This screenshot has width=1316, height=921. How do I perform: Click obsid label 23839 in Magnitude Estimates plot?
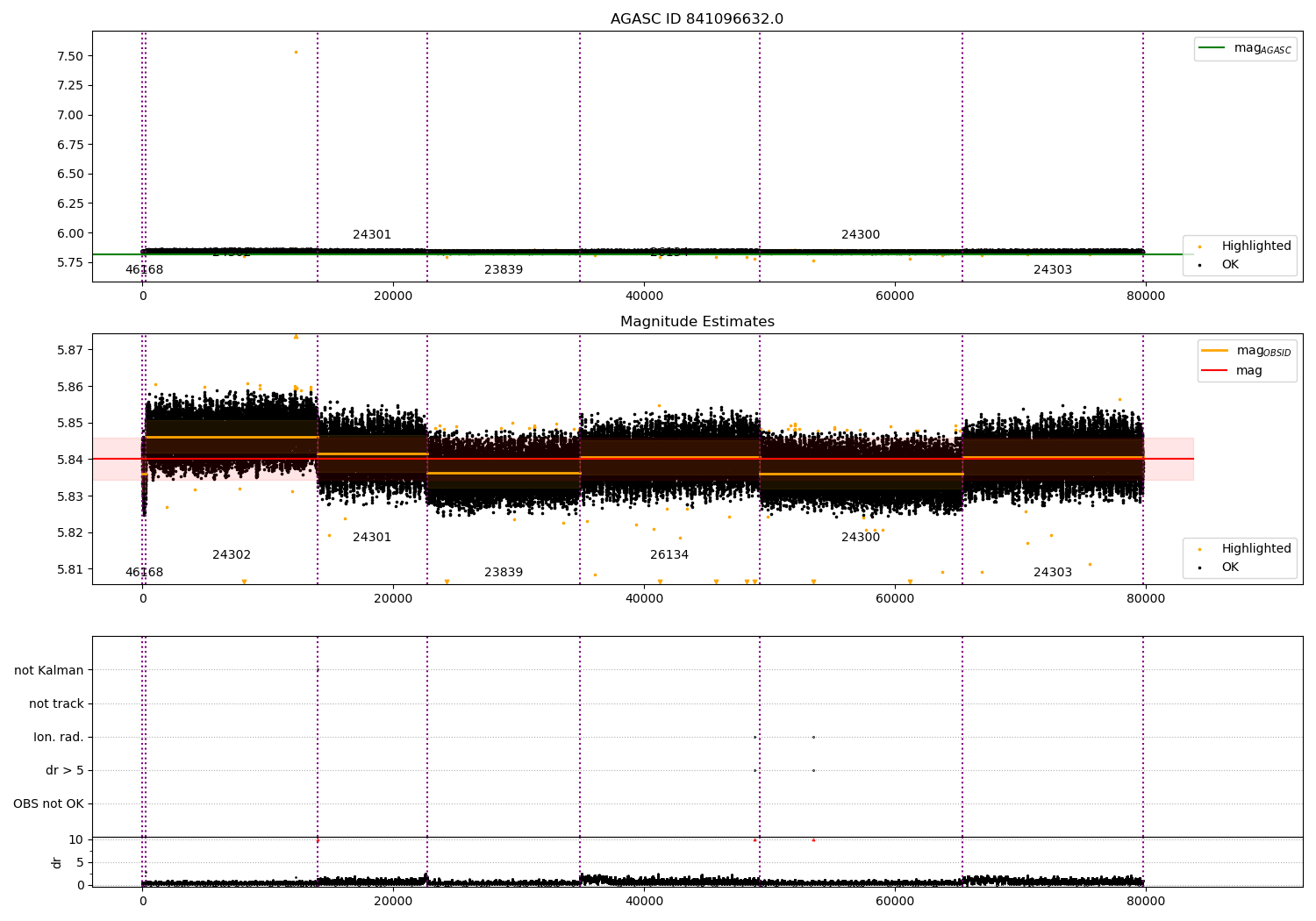point(504,573)
